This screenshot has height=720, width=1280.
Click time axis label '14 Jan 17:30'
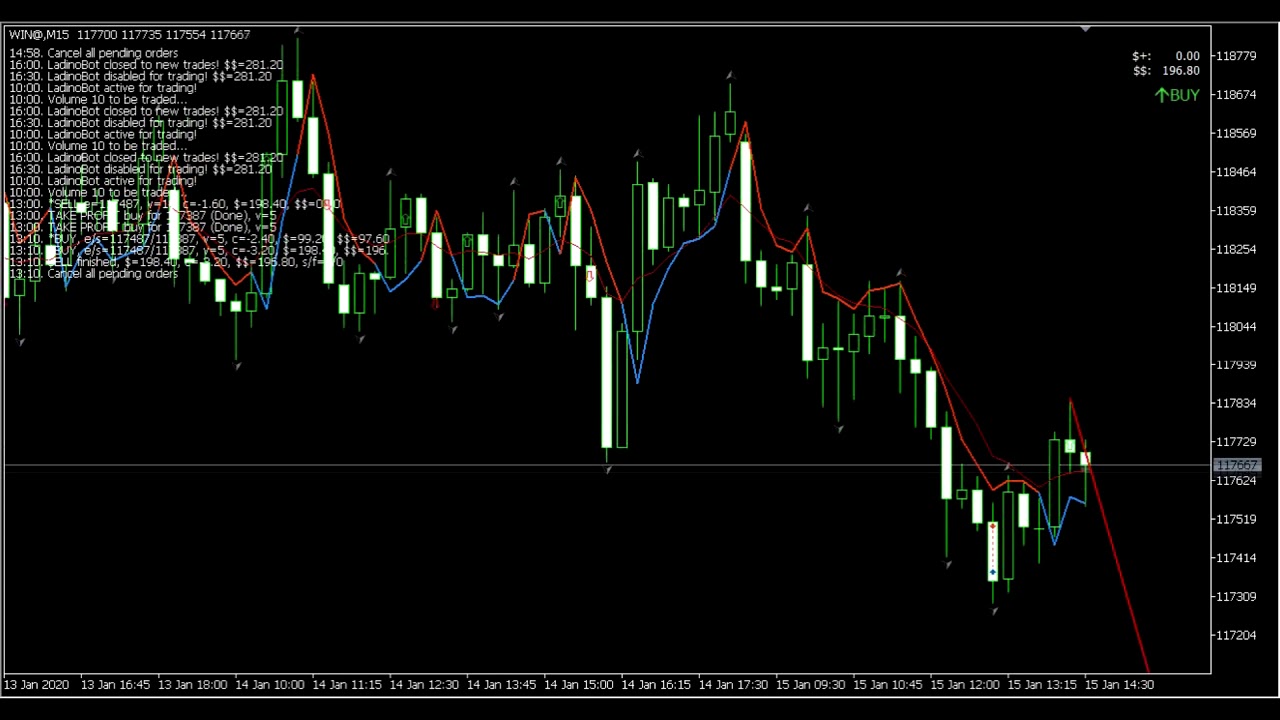(733, 685)
